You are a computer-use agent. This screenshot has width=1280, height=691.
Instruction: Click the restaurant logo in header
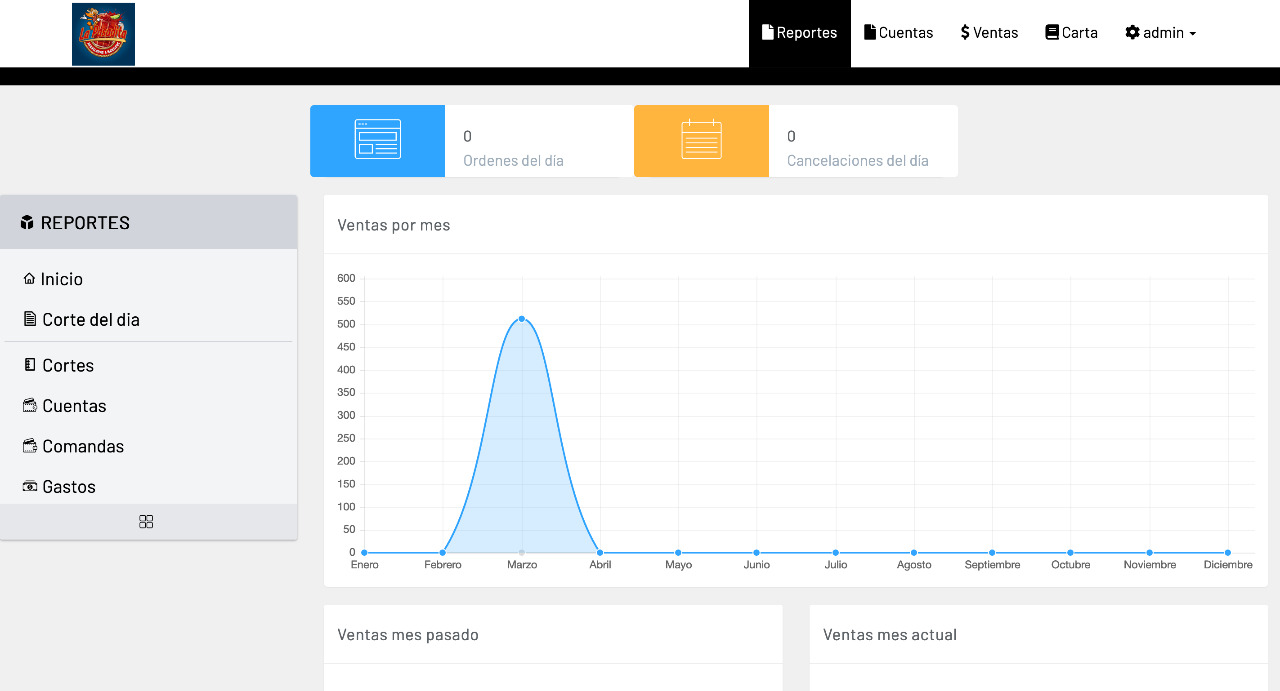(103, 34)
